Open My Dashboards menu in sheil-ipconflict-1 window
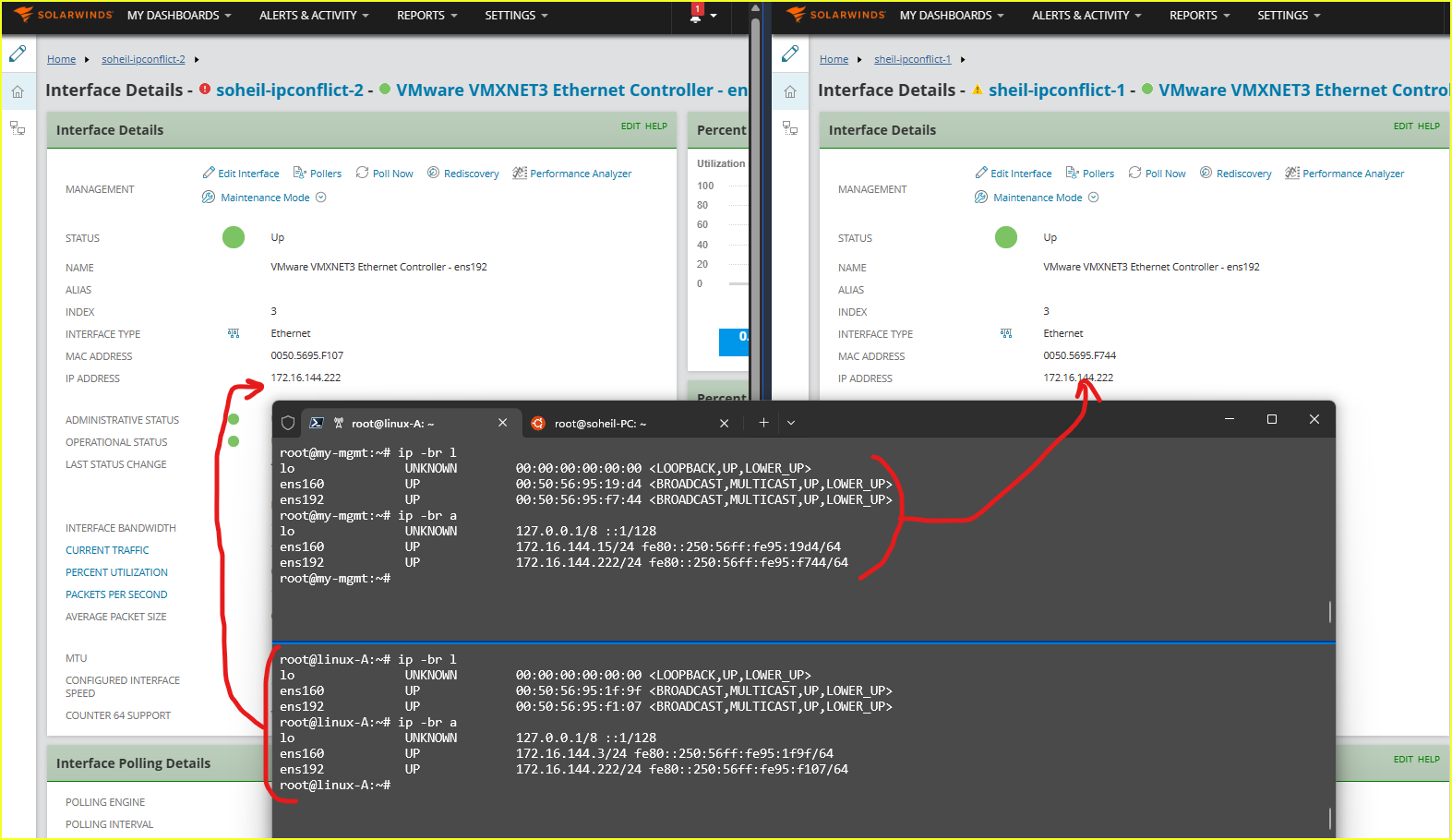This screenshot has height=840, width=1452. [952, 16]
